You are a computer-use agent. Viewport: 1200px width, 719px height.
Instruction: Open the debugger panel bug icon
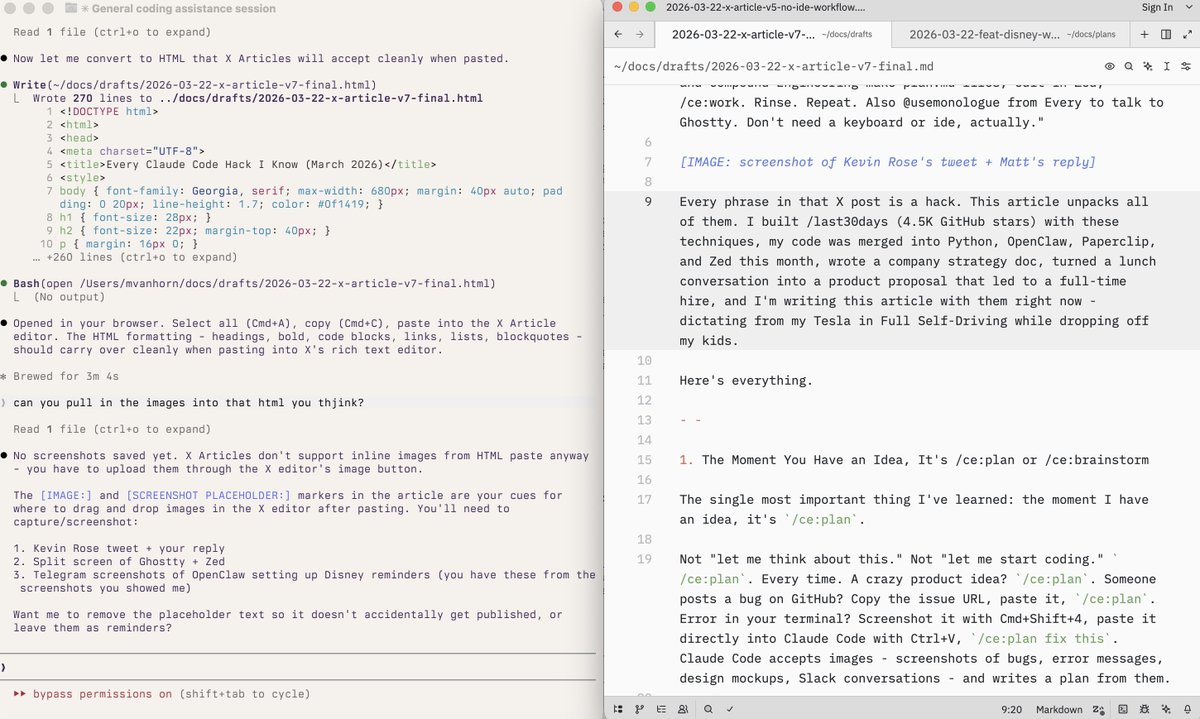pyautogui.click(x=1145, y=709)
